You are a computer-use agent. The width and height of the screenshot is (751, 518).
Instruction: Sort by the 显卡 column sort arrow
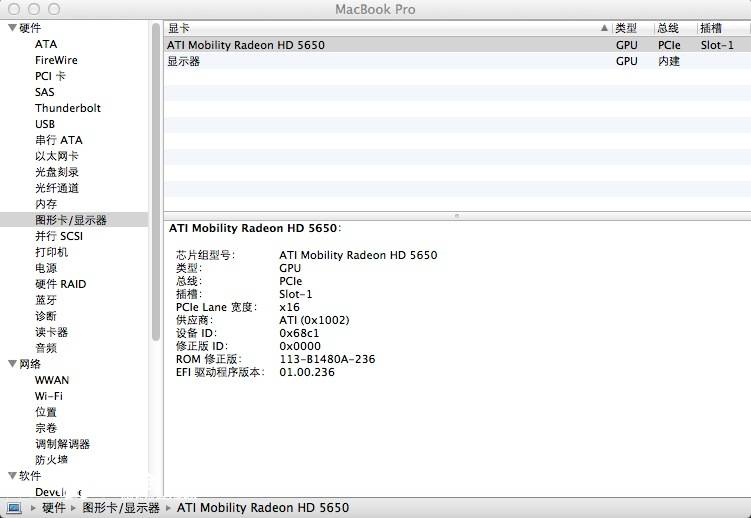[604, 28]
